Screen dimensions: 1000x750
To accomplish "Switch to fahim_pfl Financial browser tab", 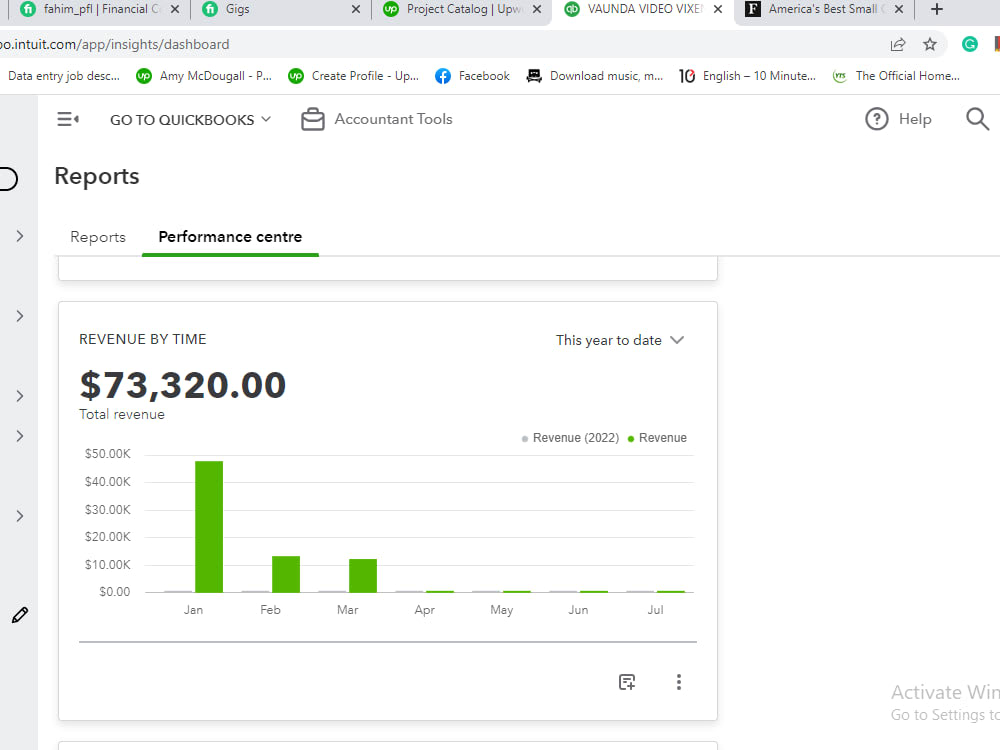I will tap(101, 9).
